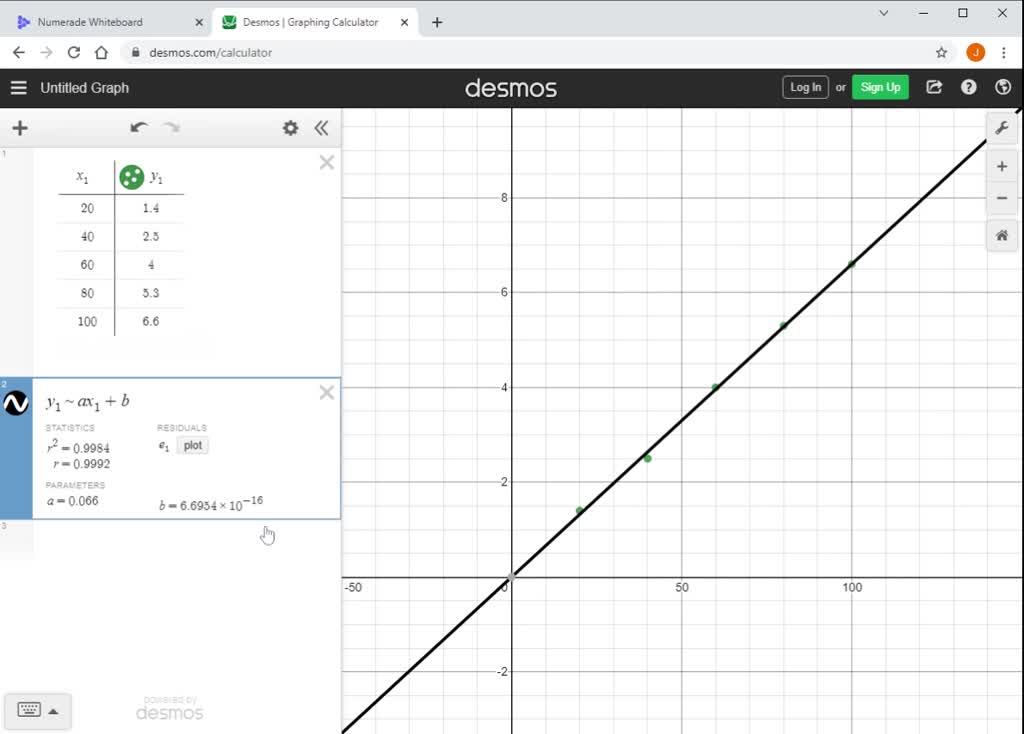Open the language globe menu
Image resolution: width=1024 pixels, height=734 pixels.
tap(1002, 87)
